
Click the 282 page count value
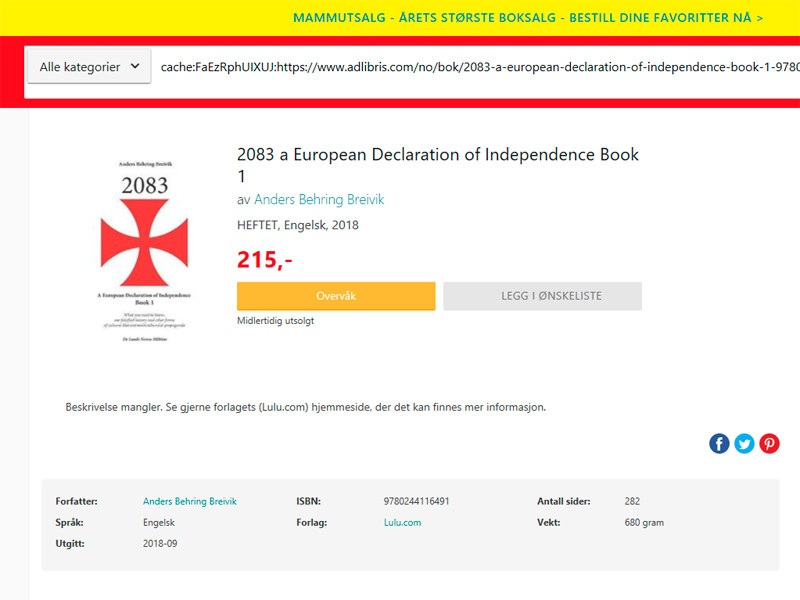pyautogui.click(x=632, y=501)
